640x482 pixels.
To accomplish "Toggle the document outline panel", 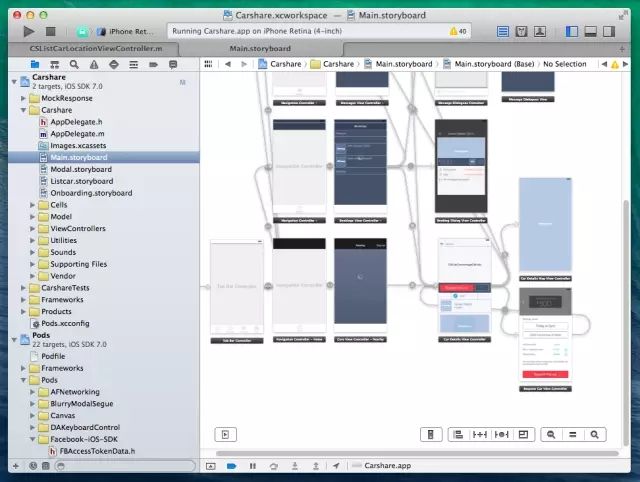I will click(x=226, y=435).
